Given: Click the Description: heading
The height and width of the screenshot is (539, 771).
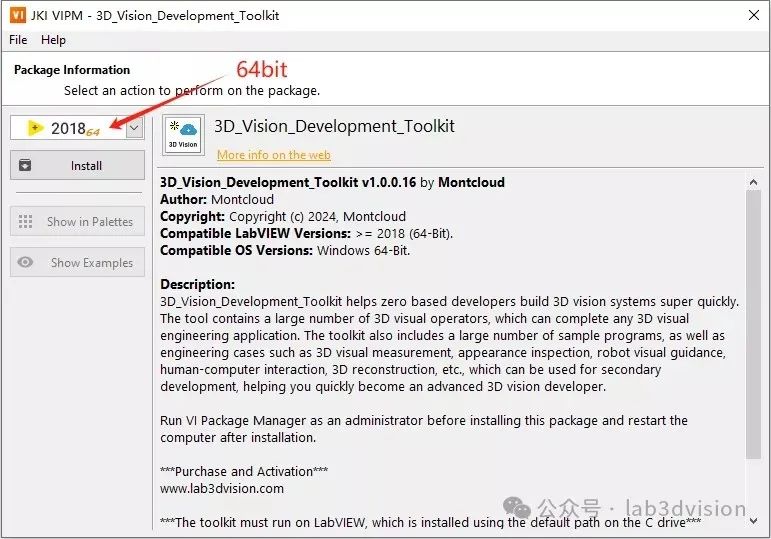Looking at the screenshot, I should pos(197,284).
